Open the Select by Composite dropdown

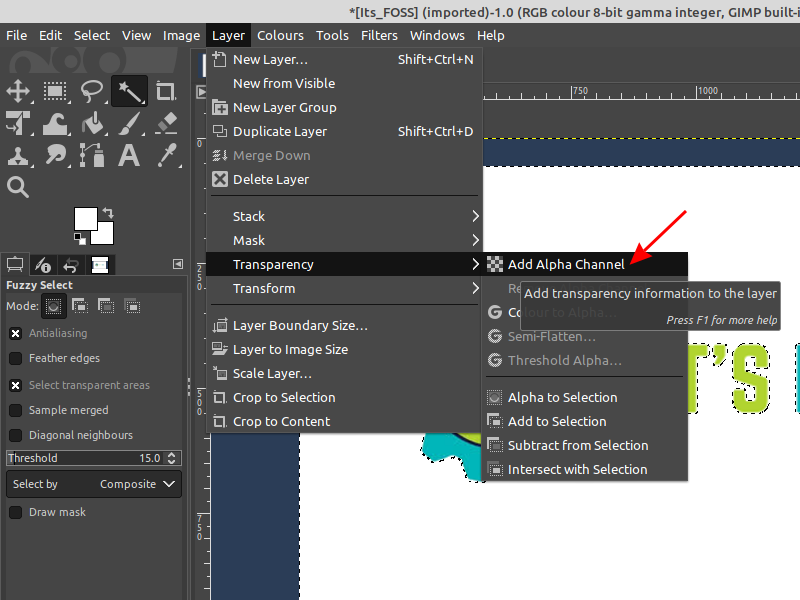click(135, 484)
